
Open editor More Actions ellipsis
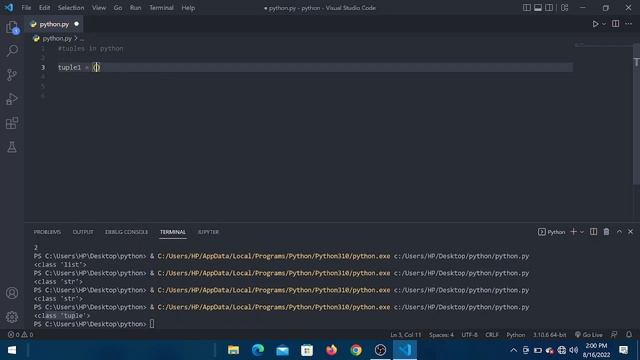coord(629,24)
